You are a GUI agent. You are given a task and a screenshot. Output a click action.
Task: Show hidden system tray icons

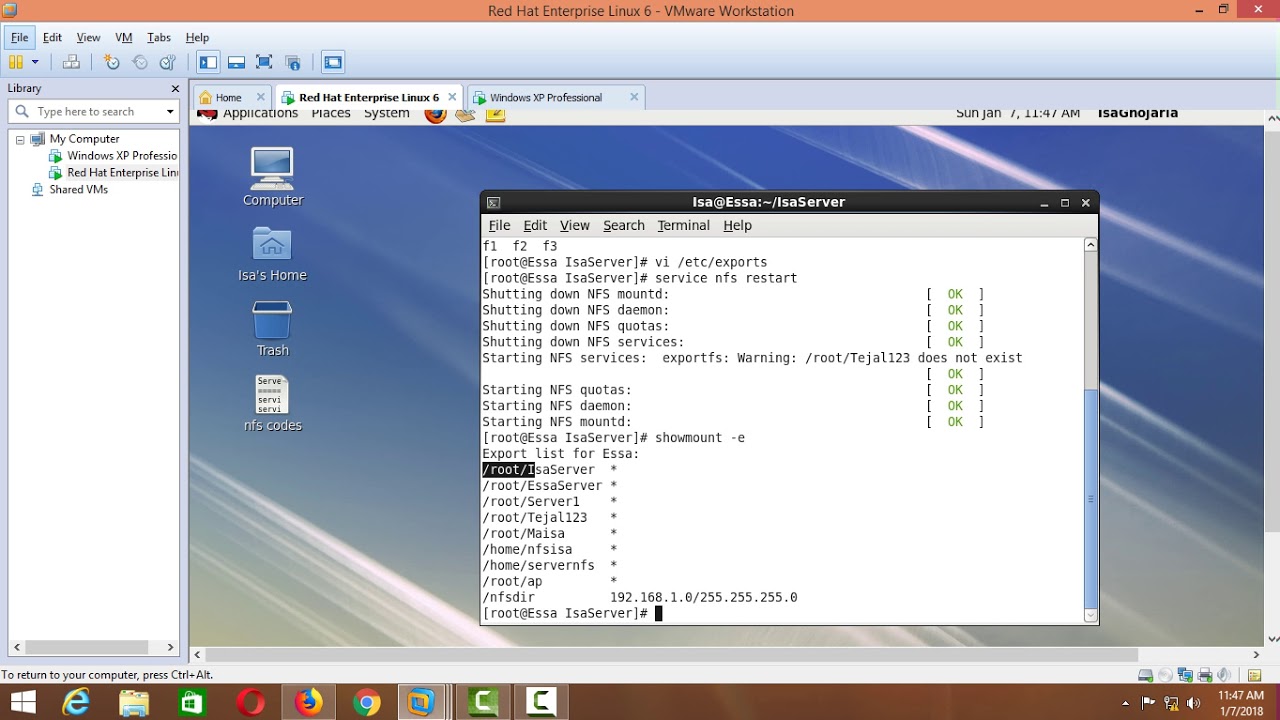click(1126, 703)
